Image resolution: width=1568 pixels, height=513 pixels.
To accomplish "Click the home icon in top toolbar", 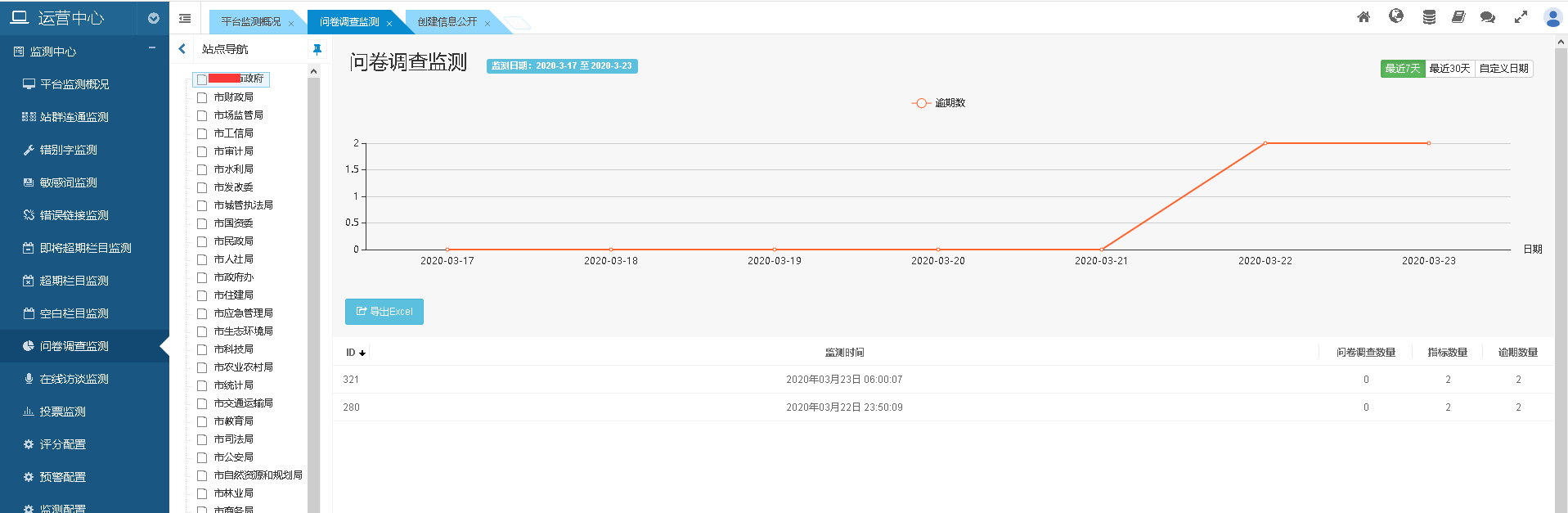I will [1364, 17].
